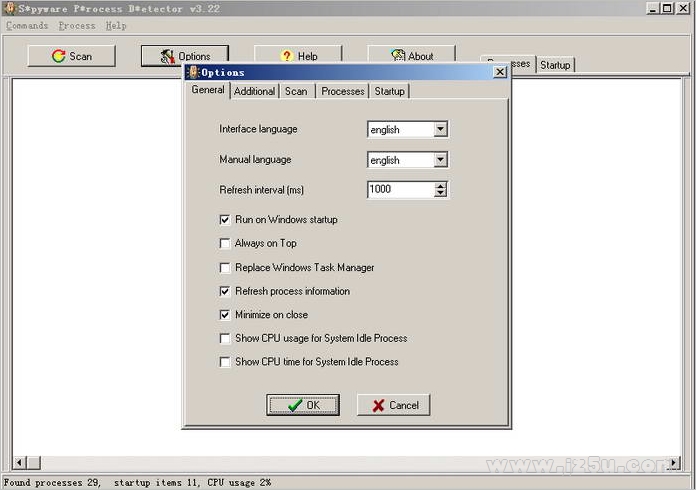Click the Refresh interval value field

coord(401,190)
